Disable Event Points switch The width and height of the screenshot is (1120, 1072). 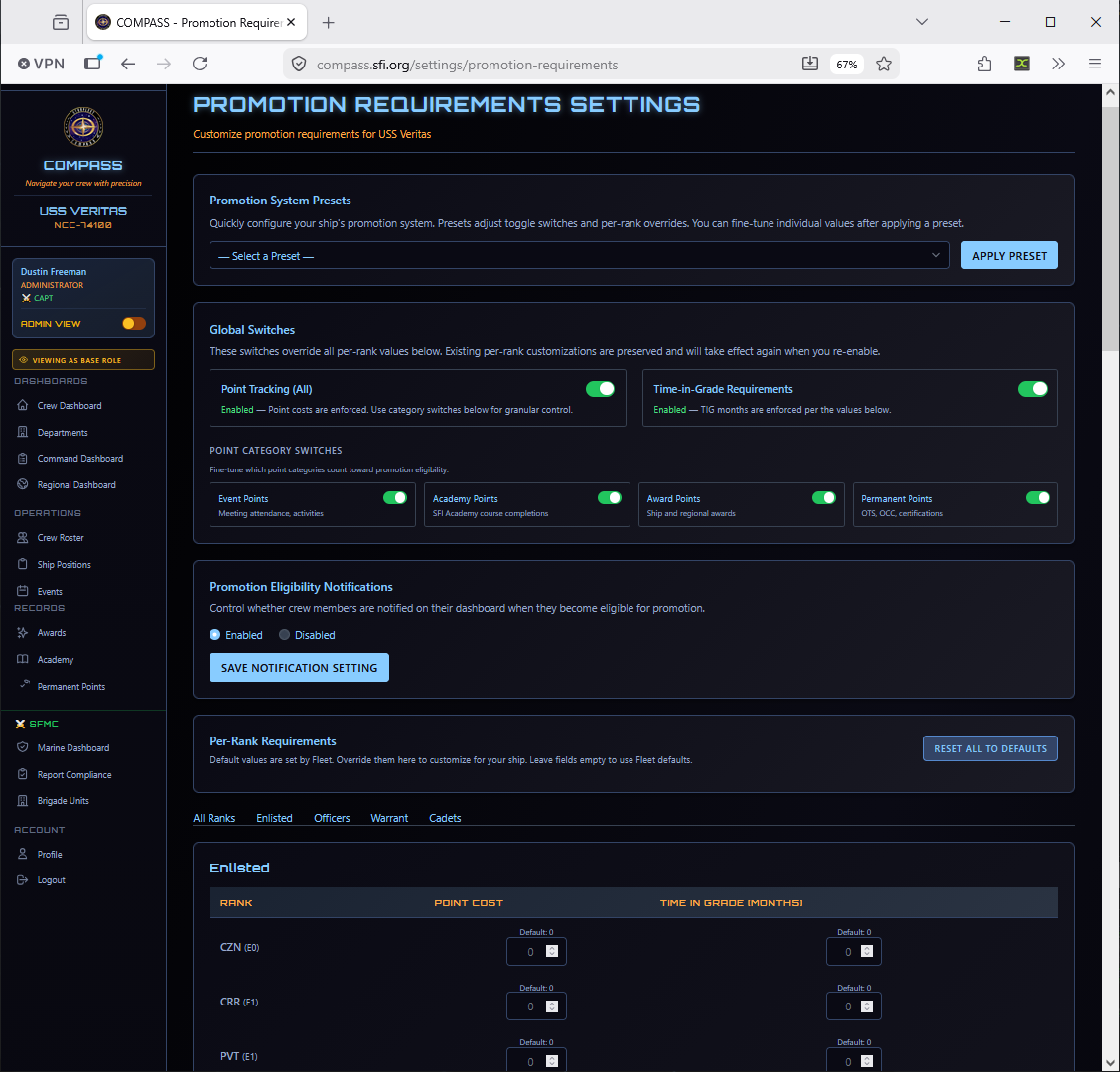pyautogui.click(x=395, y=498)
